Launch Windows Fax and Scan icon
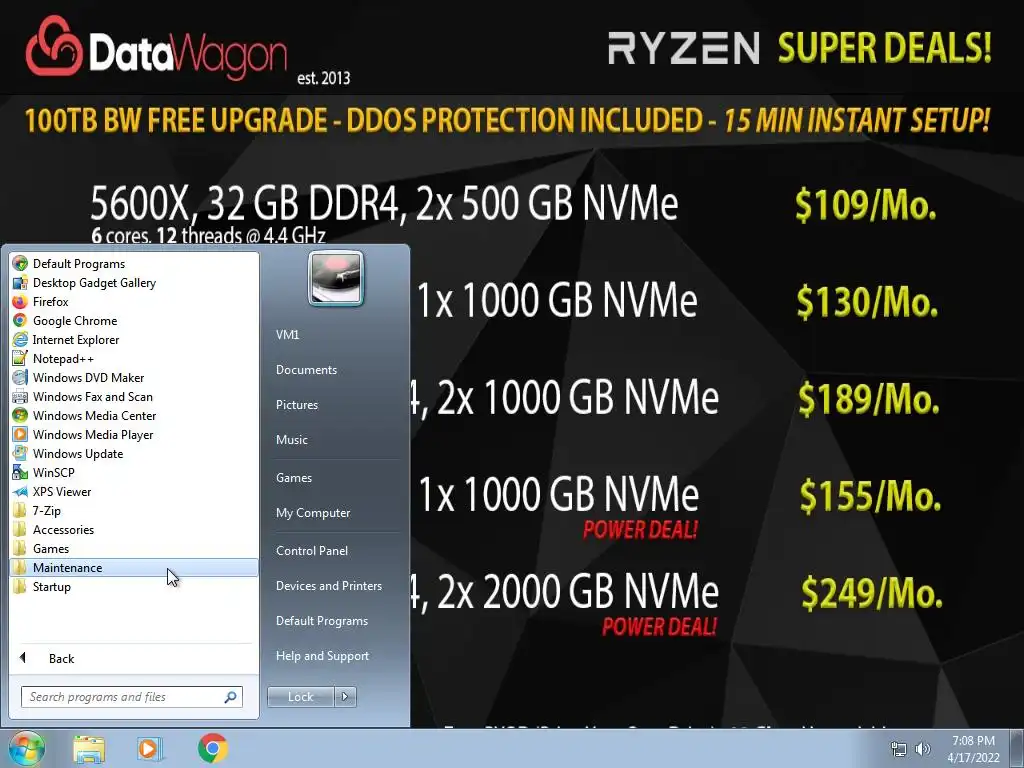The height and width of the screenshot is (768, 1024). tap(20, 396)
